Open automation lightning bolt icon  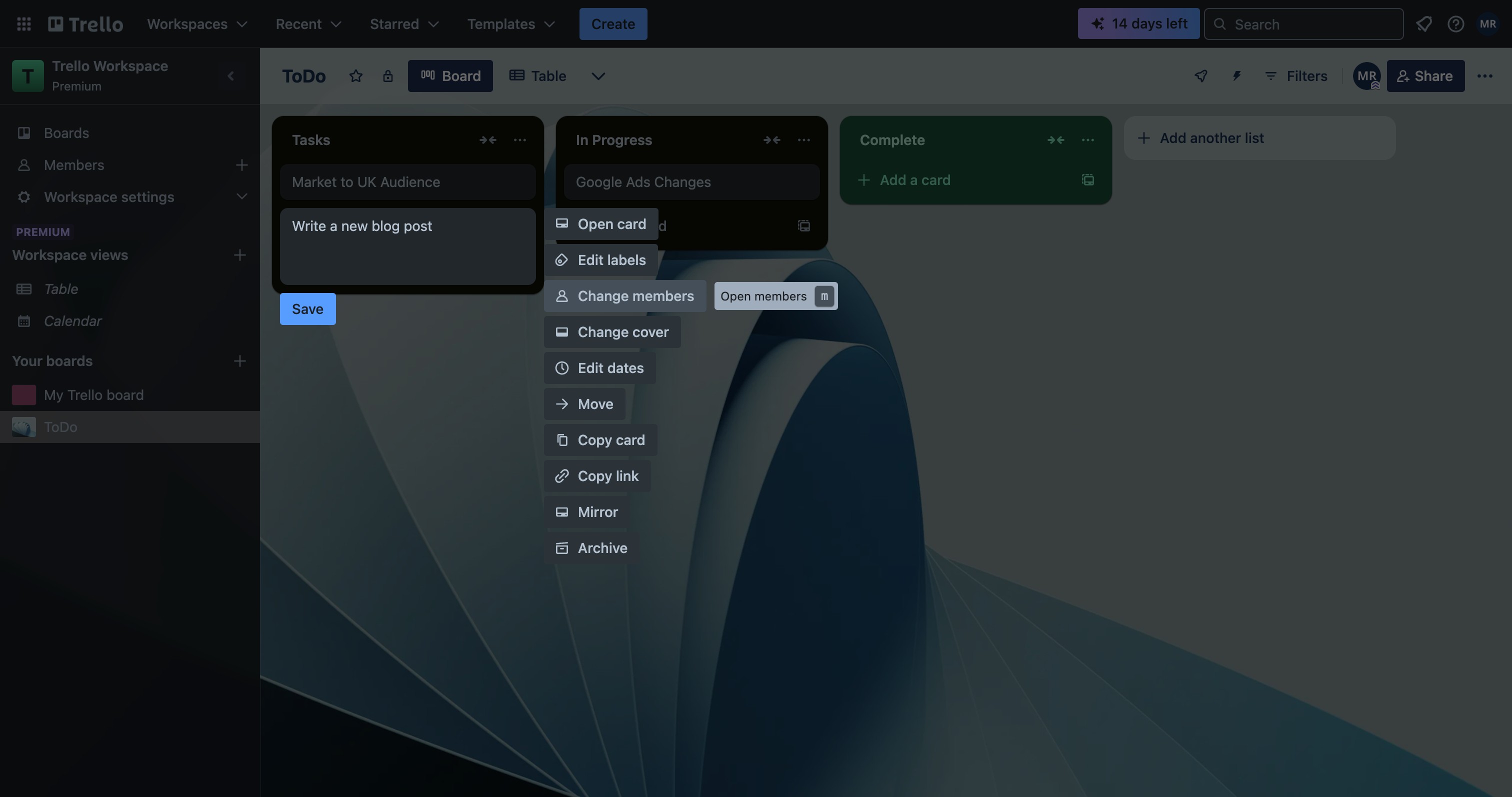[1236, 75]
